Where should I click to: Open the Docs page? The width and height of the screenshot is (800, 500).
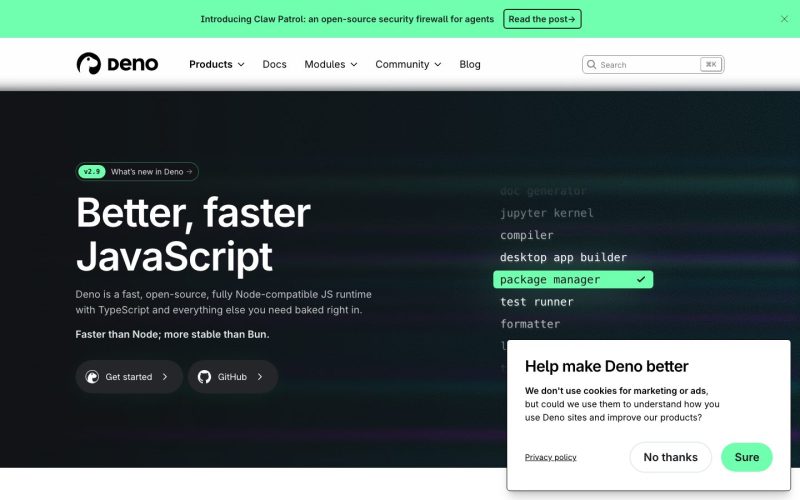(274, 64)
